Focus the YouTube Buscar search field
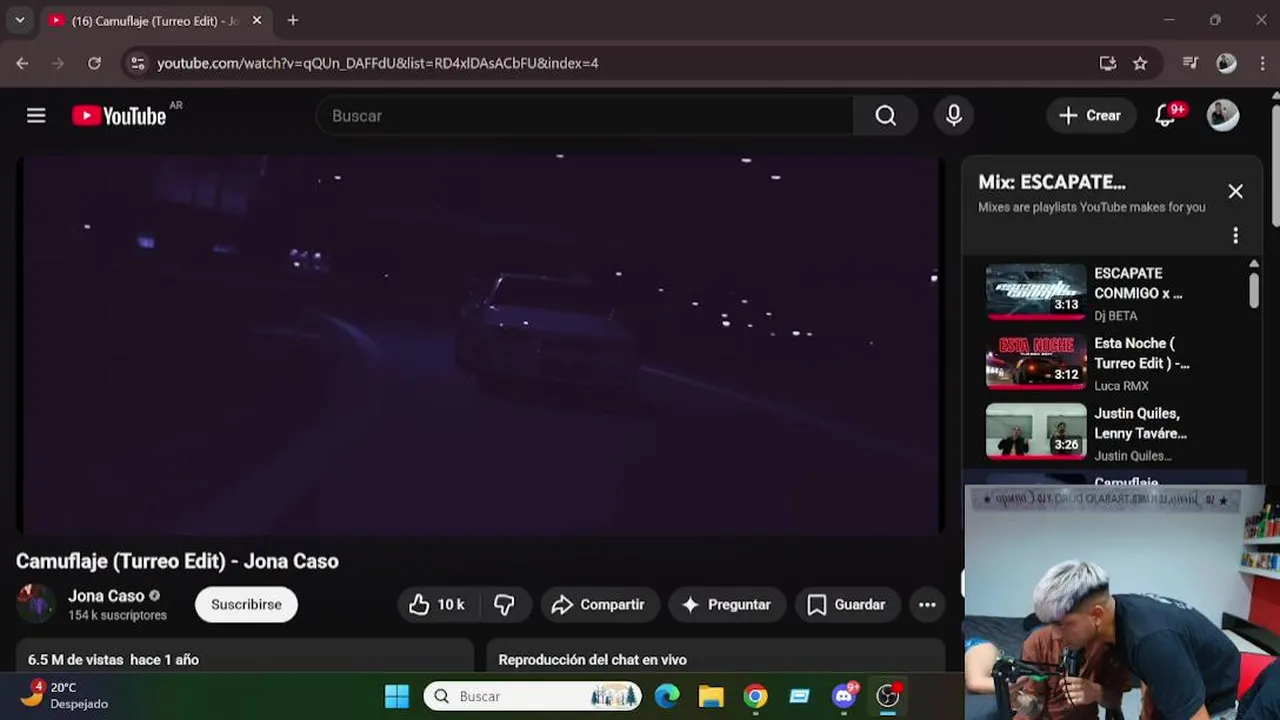 coord(585,116)
